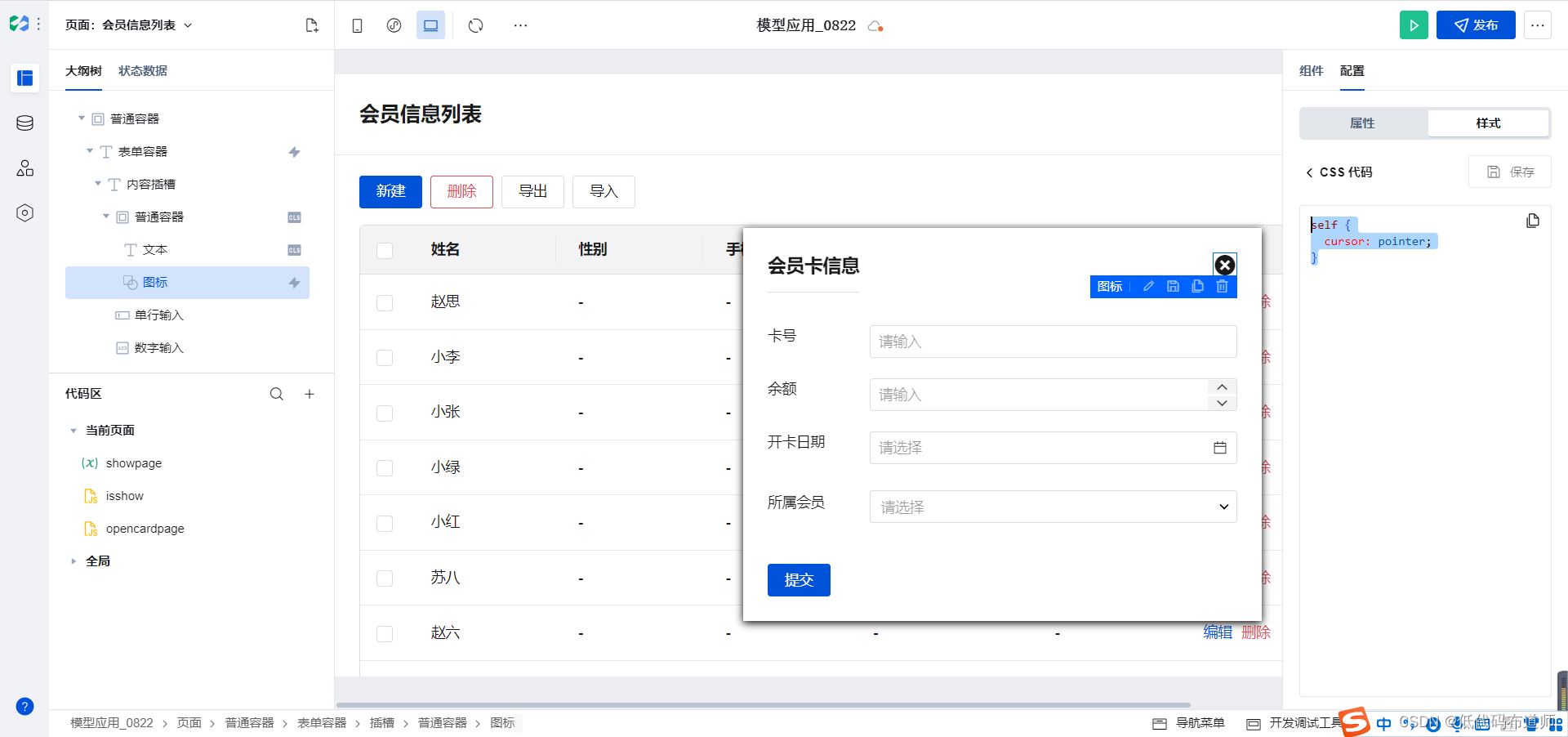Check the checkbox for row 赵思

pyautogui.click(x=385, y=303)
